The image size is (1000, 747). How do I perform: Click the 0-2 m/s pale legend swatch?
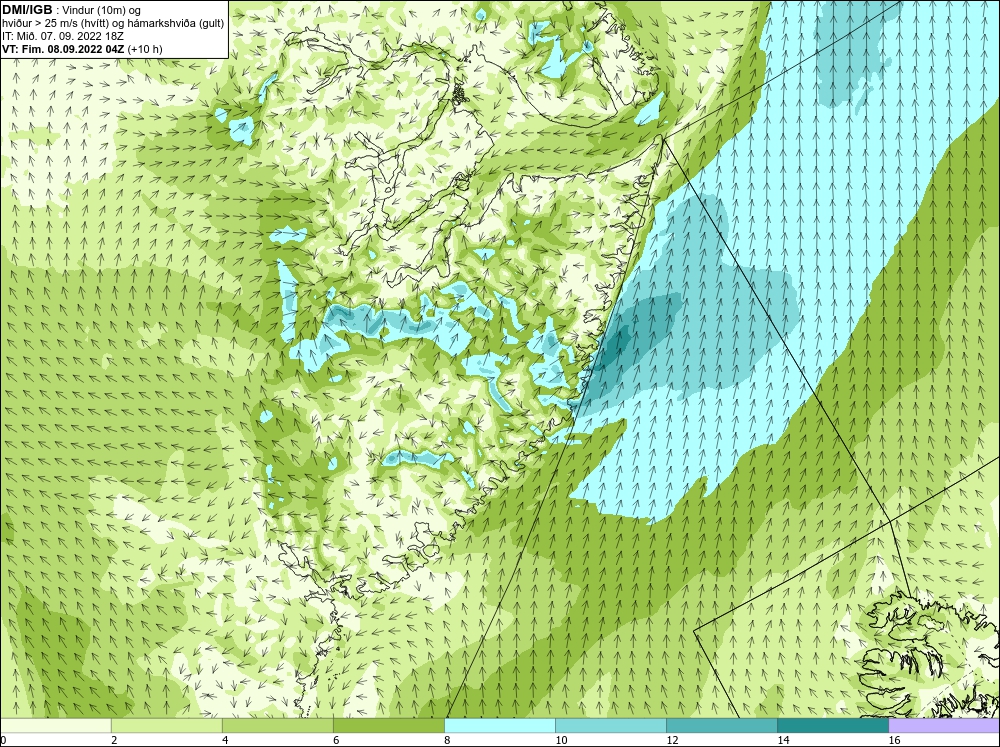55,725
